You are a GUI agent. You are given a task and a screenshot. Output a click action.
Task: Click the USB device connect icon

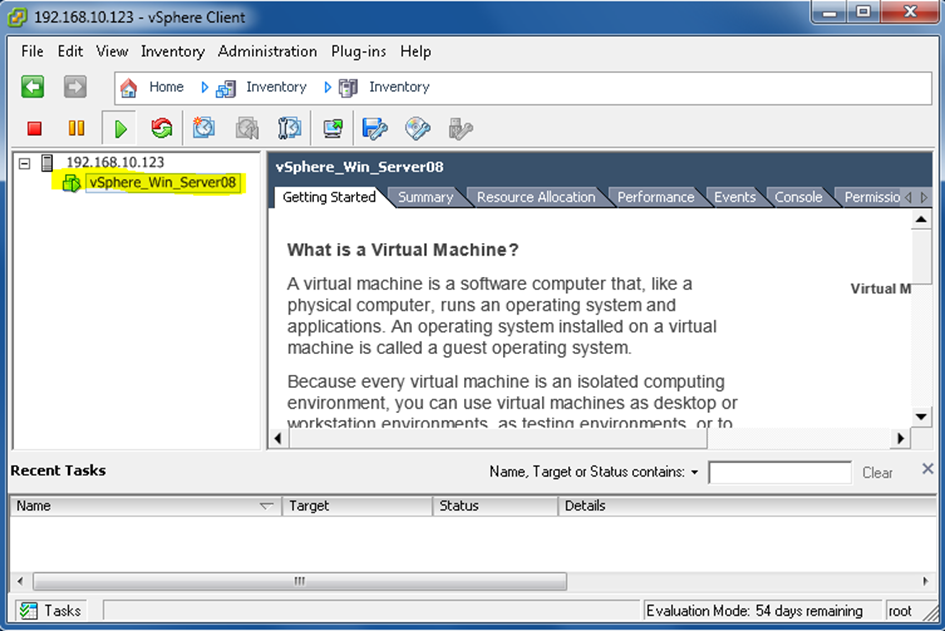[x=460, y=128]
